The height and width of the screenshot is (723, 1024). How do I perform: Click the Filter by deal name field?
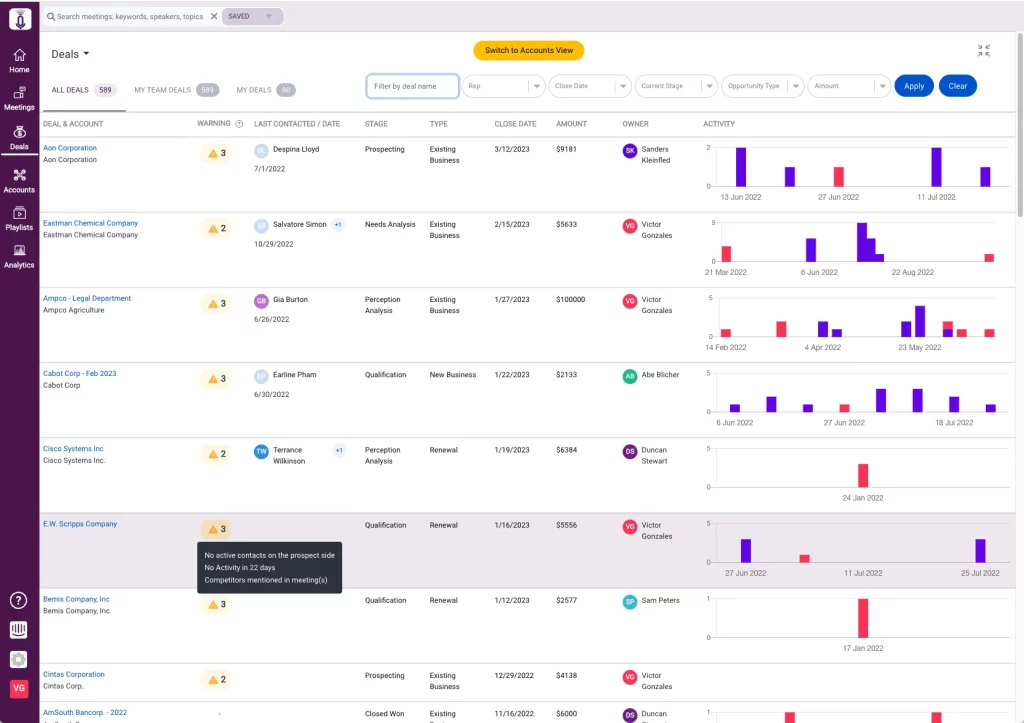coord(412,86)
